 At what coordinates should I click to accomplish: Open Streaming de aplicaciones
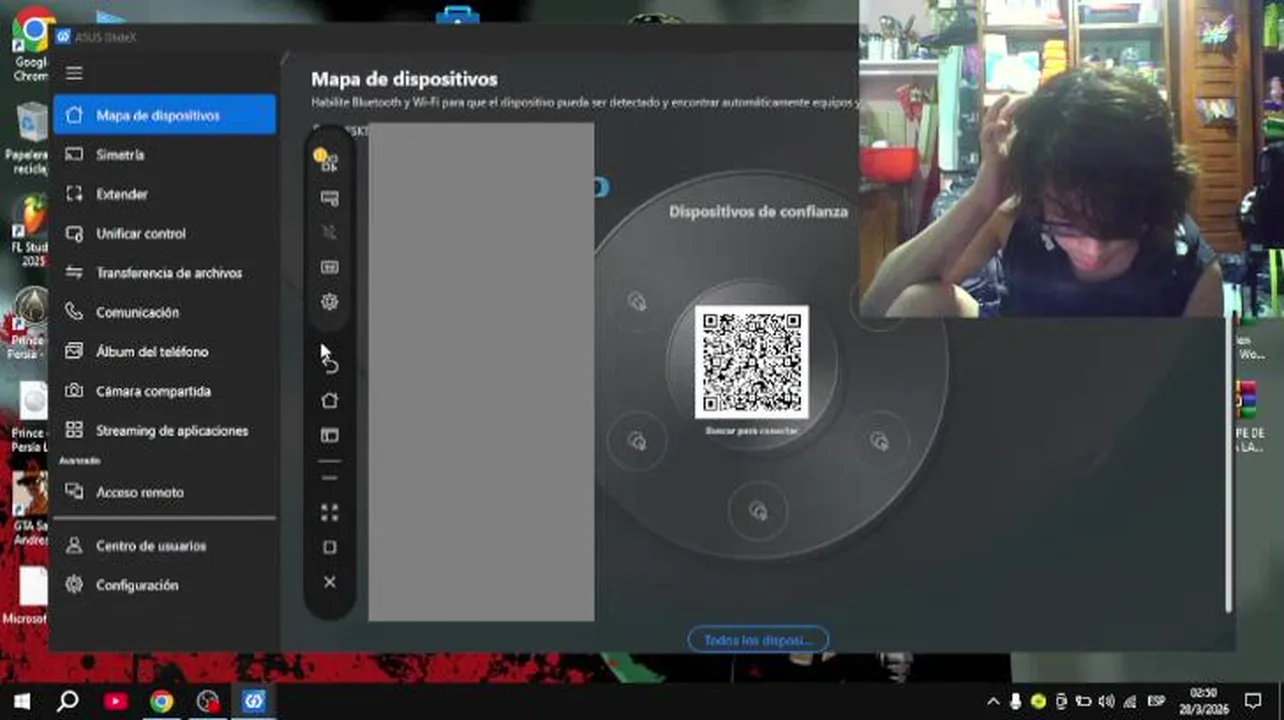tap(165, 431)
